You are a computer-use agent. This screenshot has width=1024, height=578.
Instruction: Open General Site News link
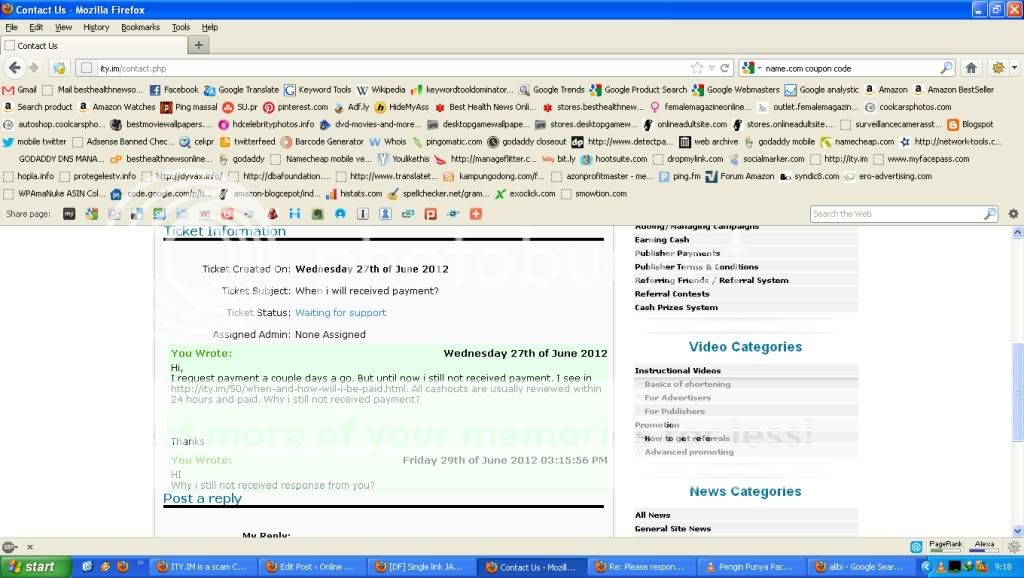point(673,529)
